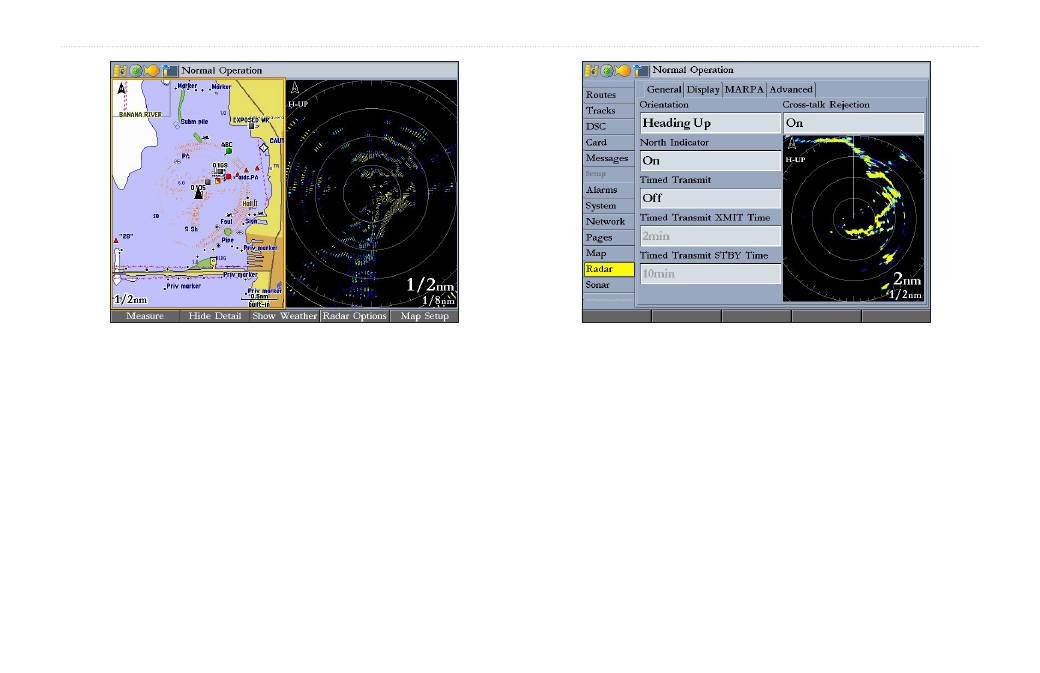Click the black boat position icon on chart
Screen dimensions: 1040x673
coord(198,194)
